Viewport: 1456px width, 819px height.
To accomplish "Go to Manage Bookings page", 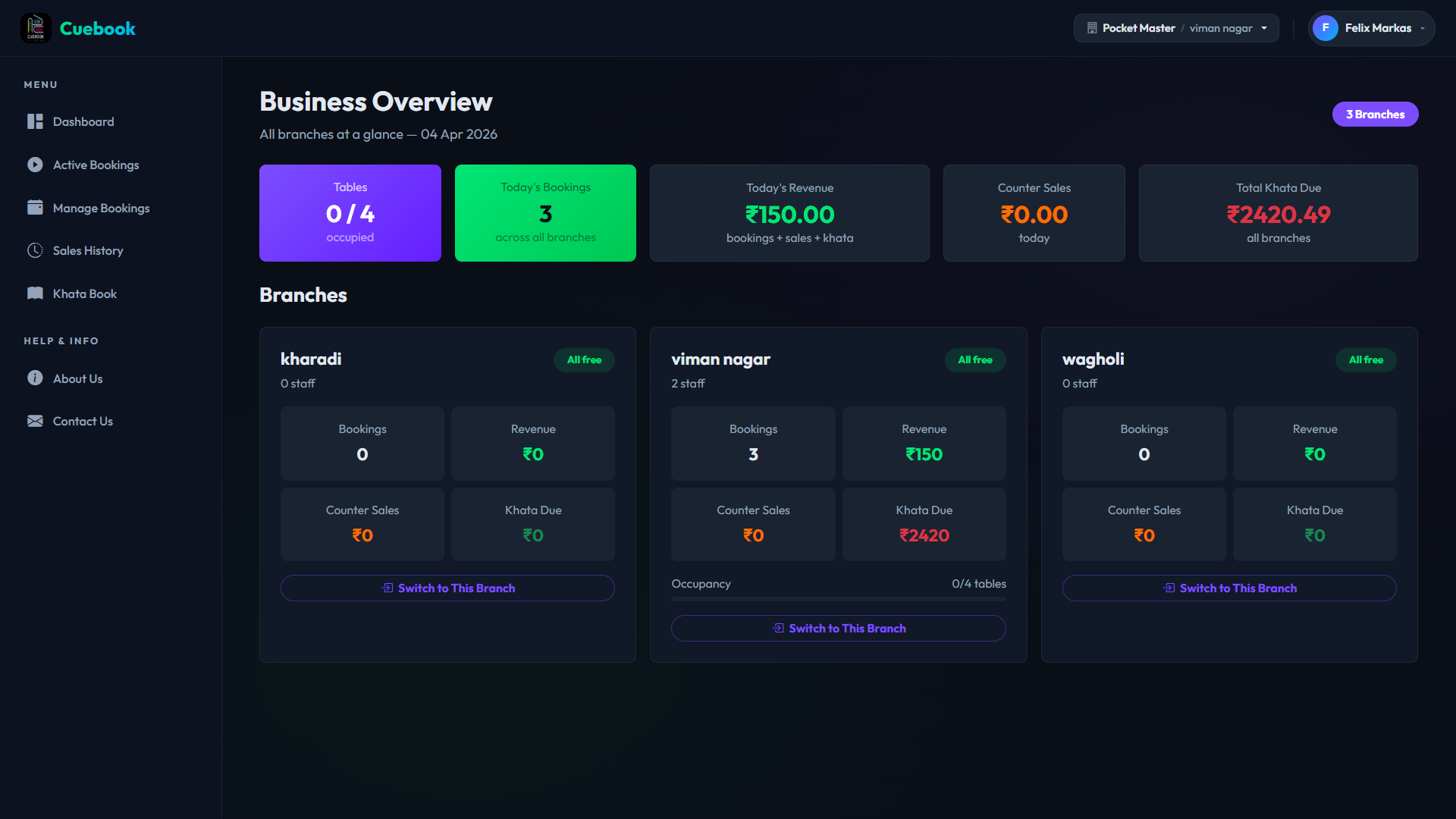I will pos(101,208).
